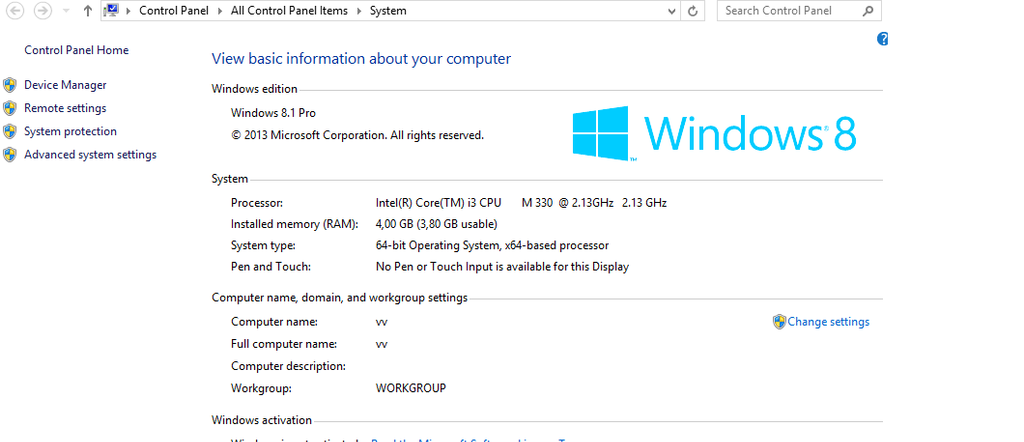Expand arrow after All Control Panel Items
1024x442 pixels.
tap(359, 11)
